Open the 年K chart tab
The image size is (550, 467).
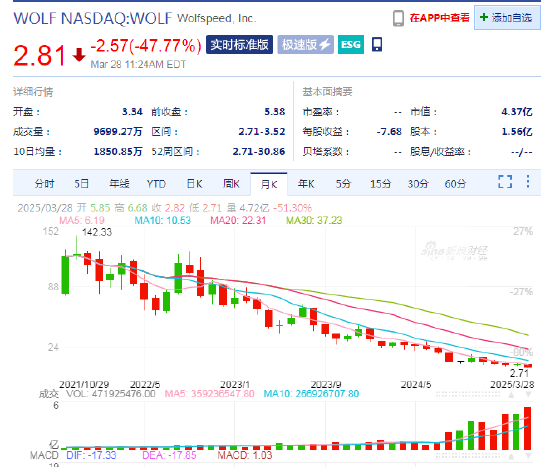(x=306, y=184)
